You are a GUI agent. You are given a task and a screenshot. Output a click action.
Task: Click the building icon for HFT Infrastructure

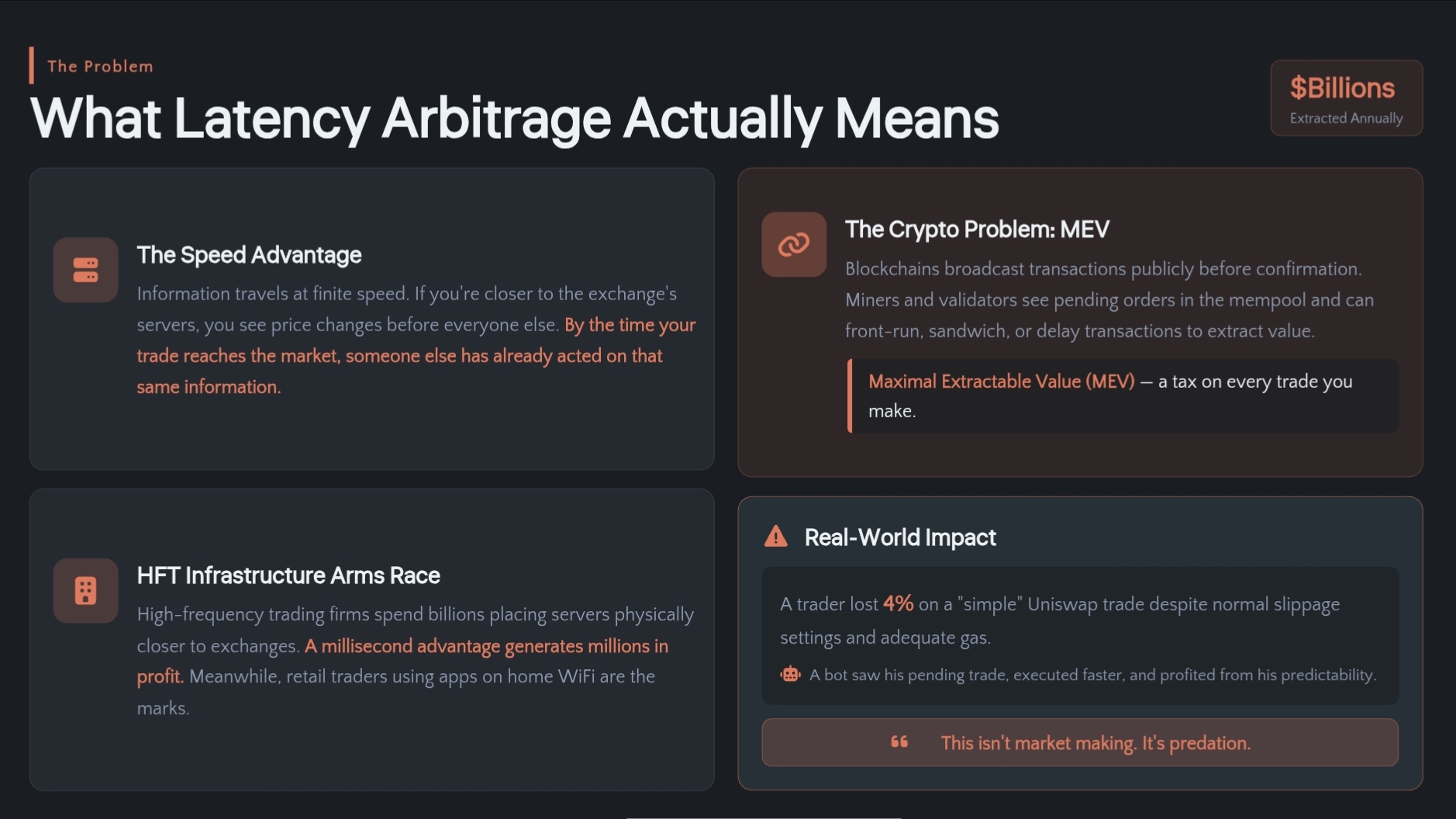pos(85,590)
